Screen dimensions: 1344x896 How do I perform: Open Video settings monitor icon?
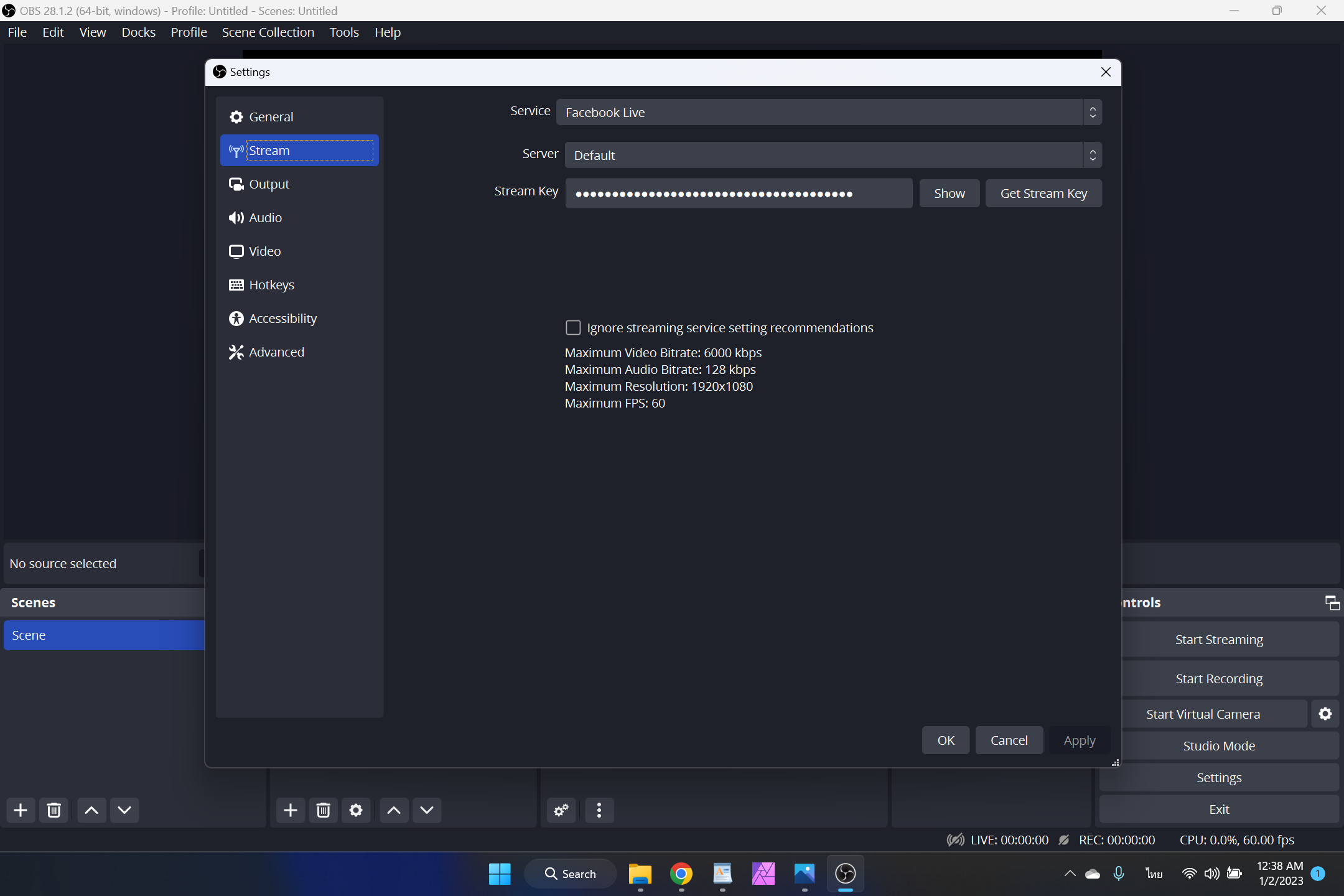(x=236, y=251)
